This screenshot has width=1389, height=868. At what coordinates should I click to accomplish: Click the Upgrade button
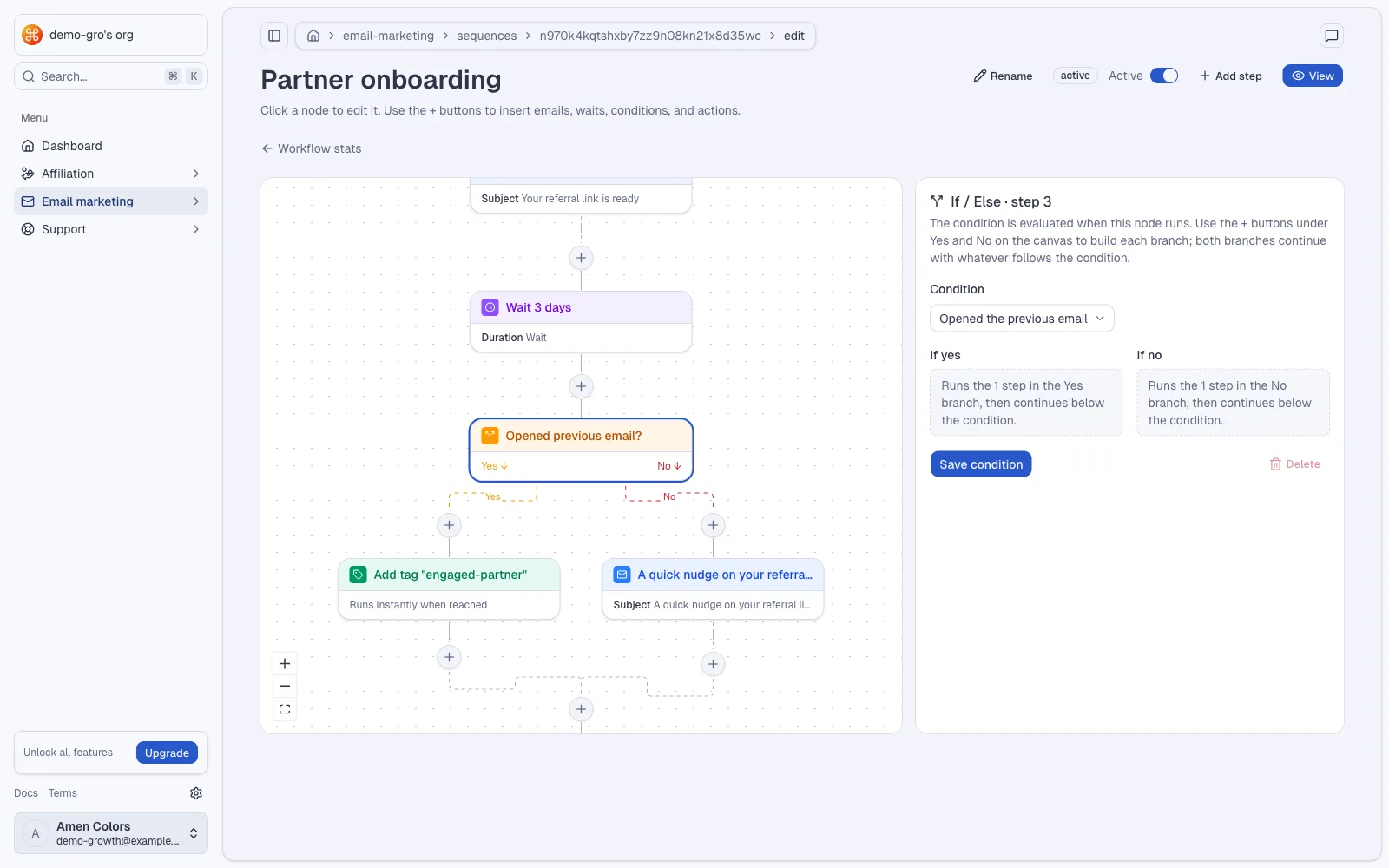167,753
